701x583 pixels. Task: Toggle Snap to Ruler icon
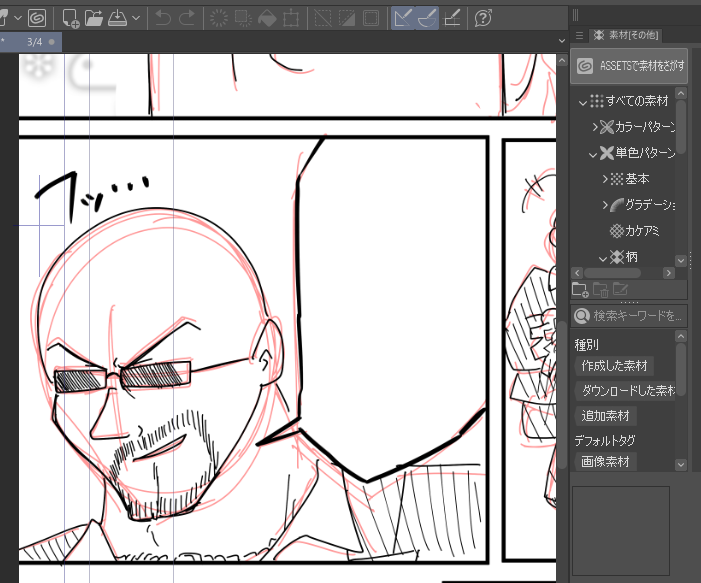pos(403,18)
